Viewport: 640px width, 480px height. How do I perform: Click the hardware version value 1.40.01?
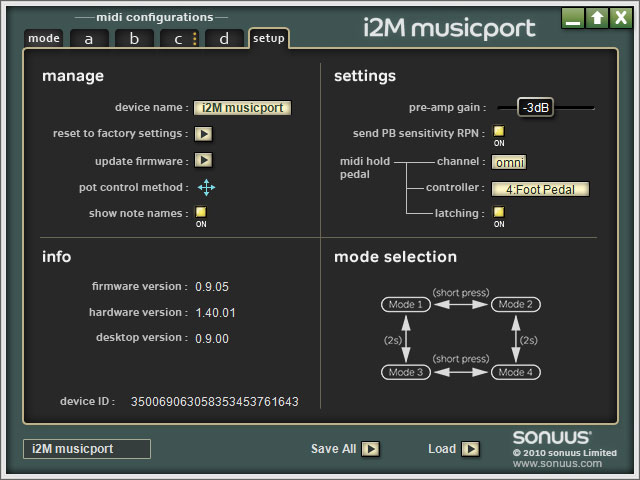[216, 313]
